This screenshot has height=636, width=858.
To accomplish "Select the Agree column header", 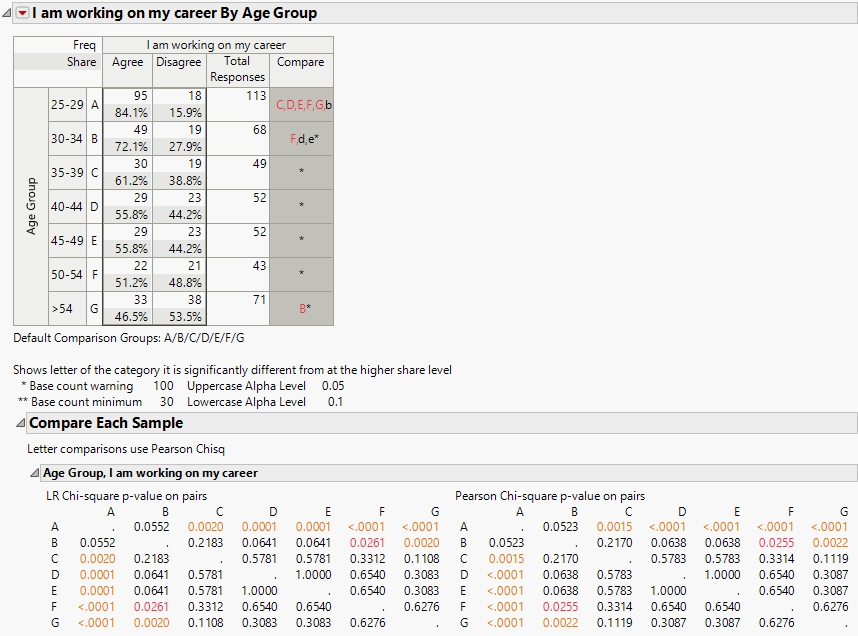I will [x=127, y=61].
